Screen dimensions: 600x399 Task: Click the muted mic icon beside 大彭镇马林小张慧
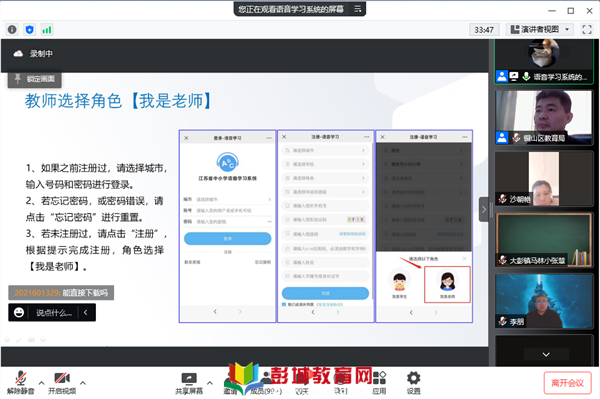[502, 260]
